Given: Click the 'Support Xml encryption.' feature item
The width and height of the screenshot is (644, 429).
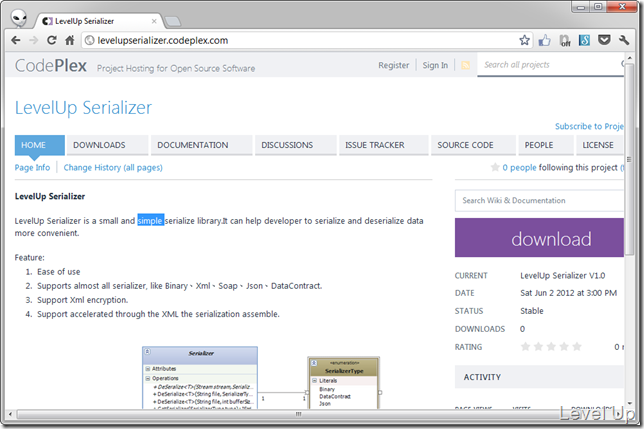Looking at the screenshot, I should tap(83, 300).
